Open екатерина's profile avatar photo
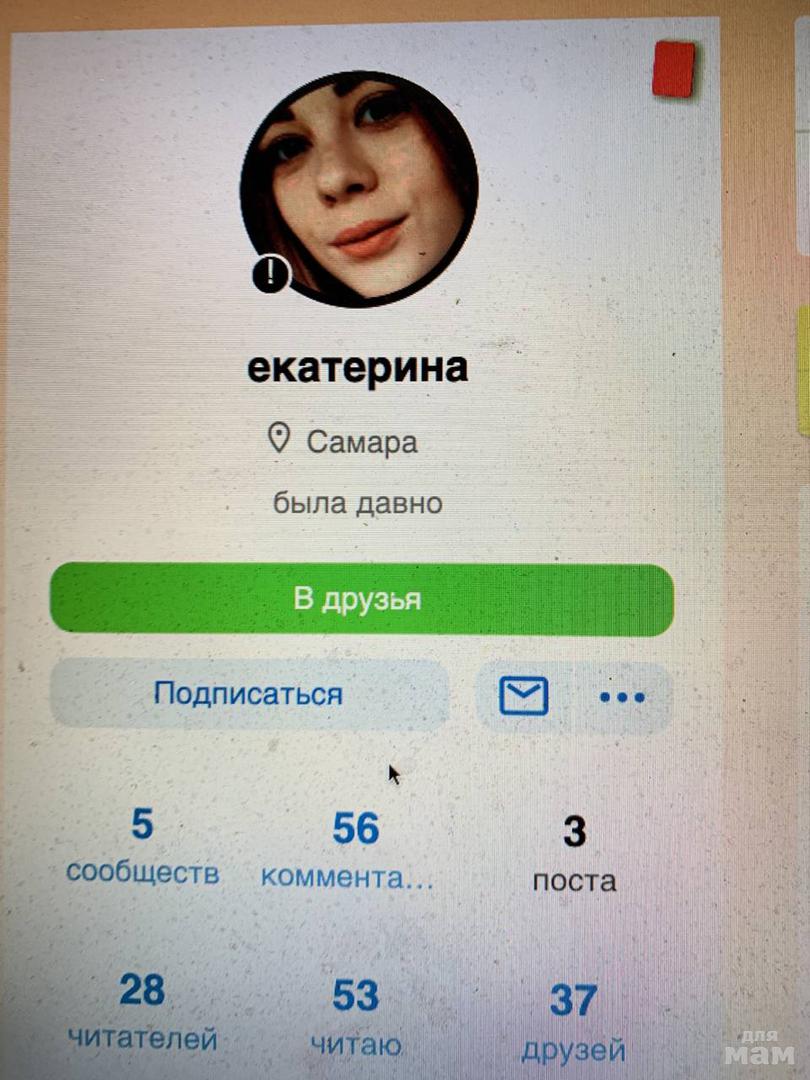 pos(359,188)
